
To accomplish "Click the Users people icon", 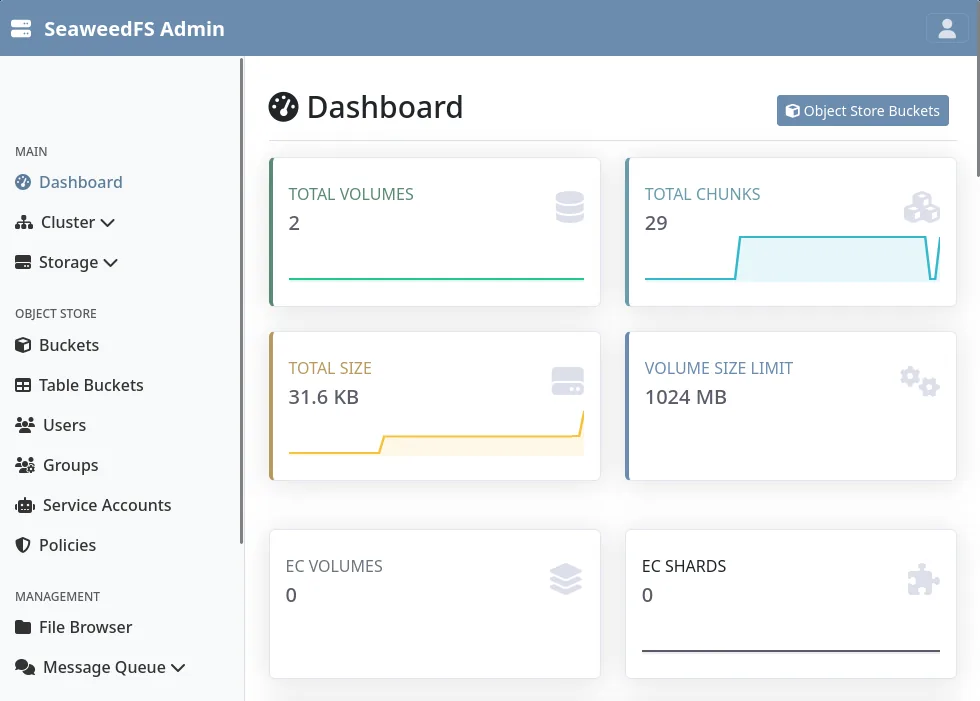I will 25,425.
